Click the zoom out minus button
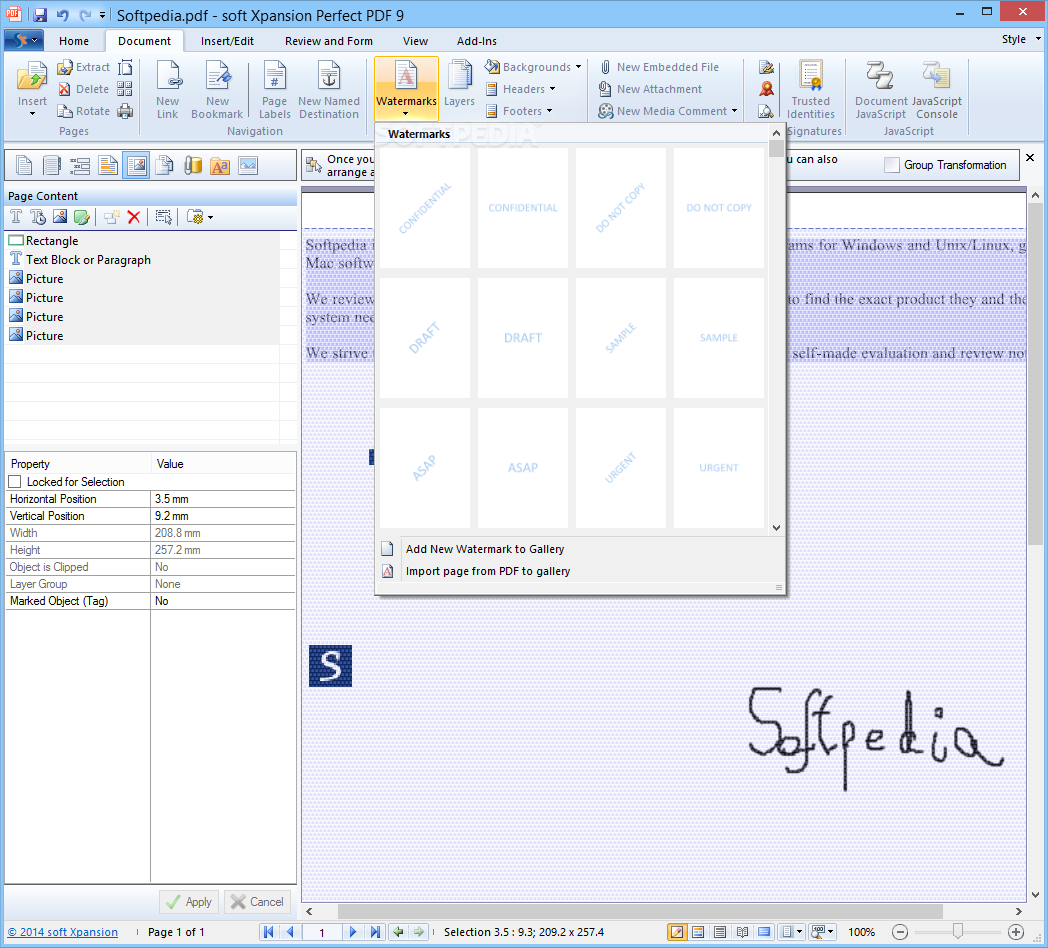1048x948 pixels. pos(900,932)
